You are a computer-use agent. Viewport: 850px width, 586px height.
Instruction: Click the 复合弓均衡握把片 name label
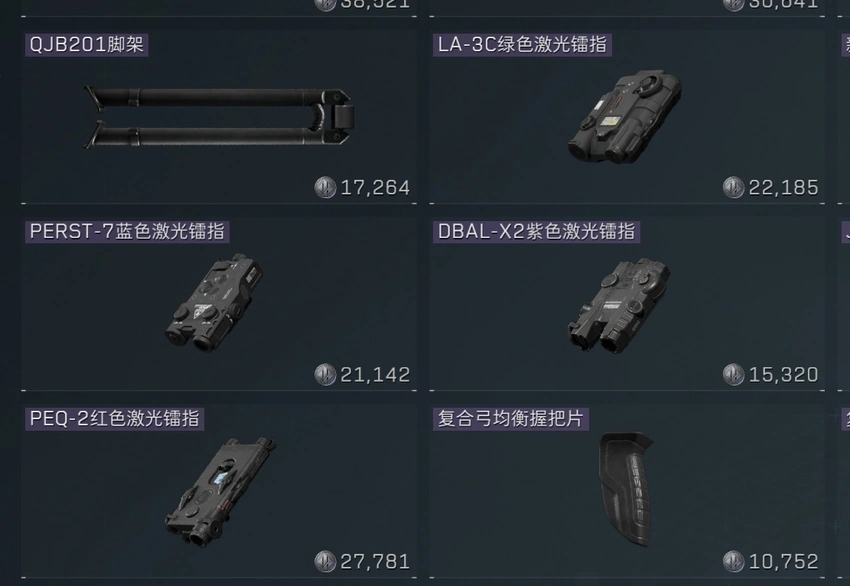tap(511, 418)
